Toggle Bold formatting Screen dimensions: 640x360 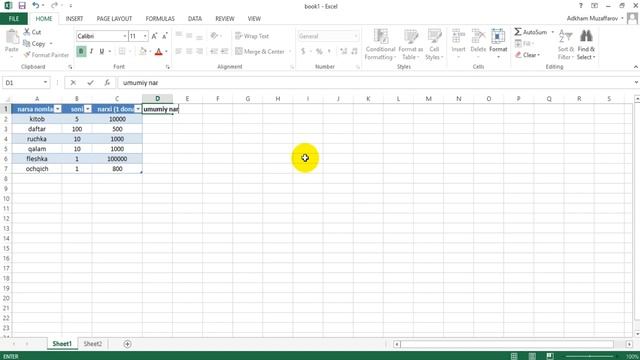[81, 51]
